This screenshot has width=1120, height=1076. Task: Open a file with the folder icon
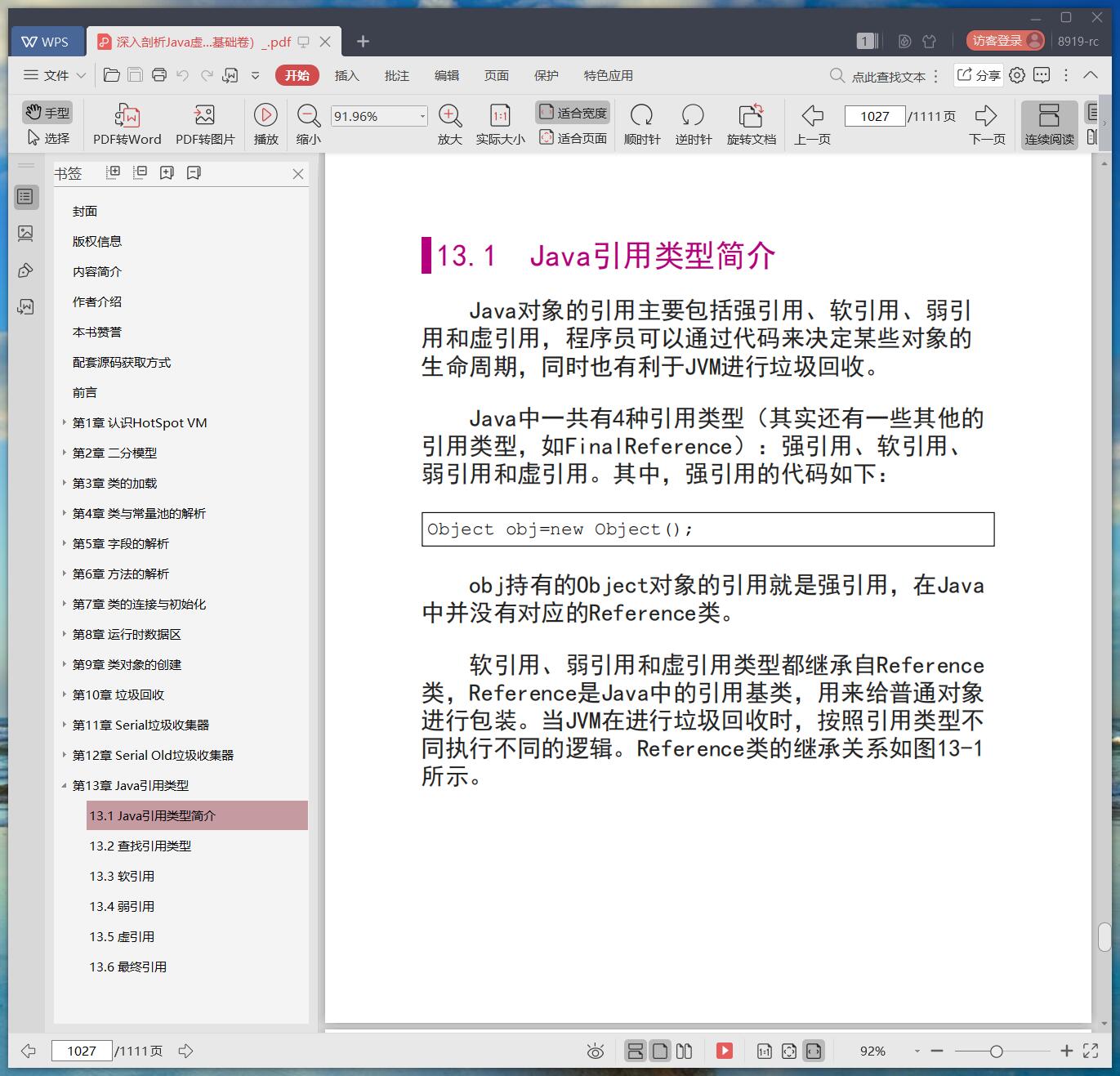pos(112,75)
